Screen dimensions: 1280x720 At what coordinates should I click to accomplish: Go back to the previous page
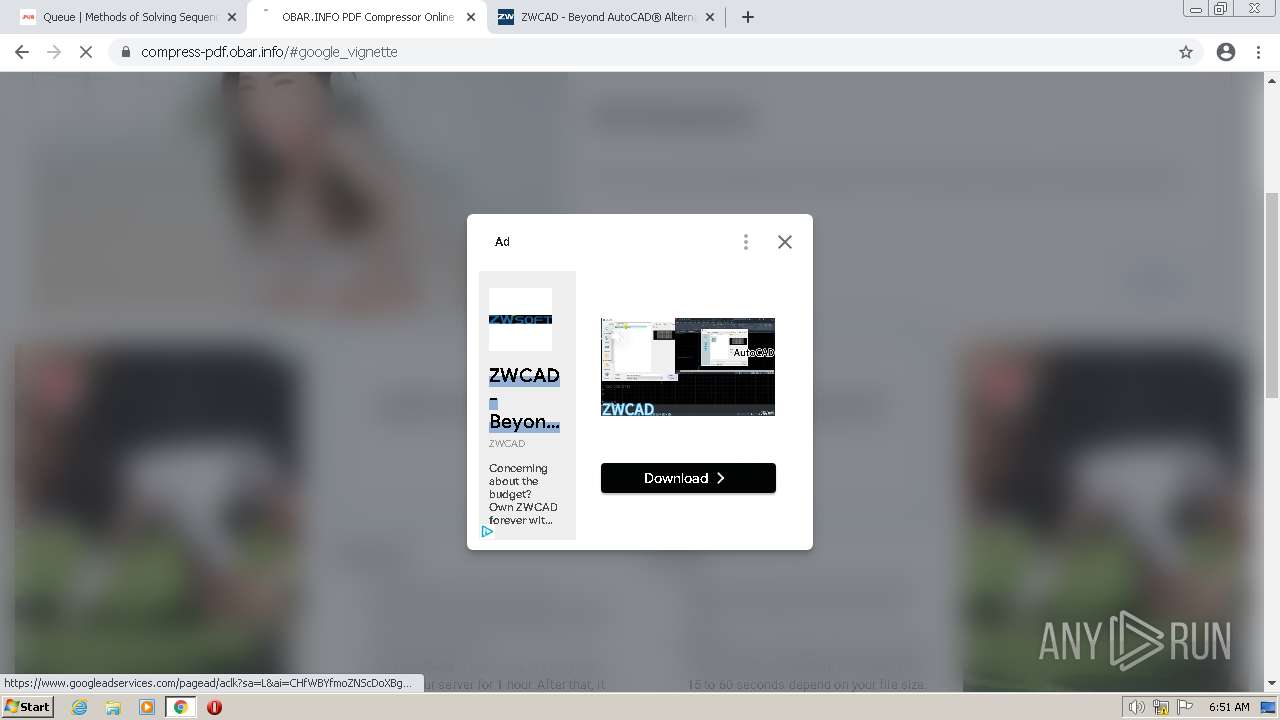click(x=22, y=52)
